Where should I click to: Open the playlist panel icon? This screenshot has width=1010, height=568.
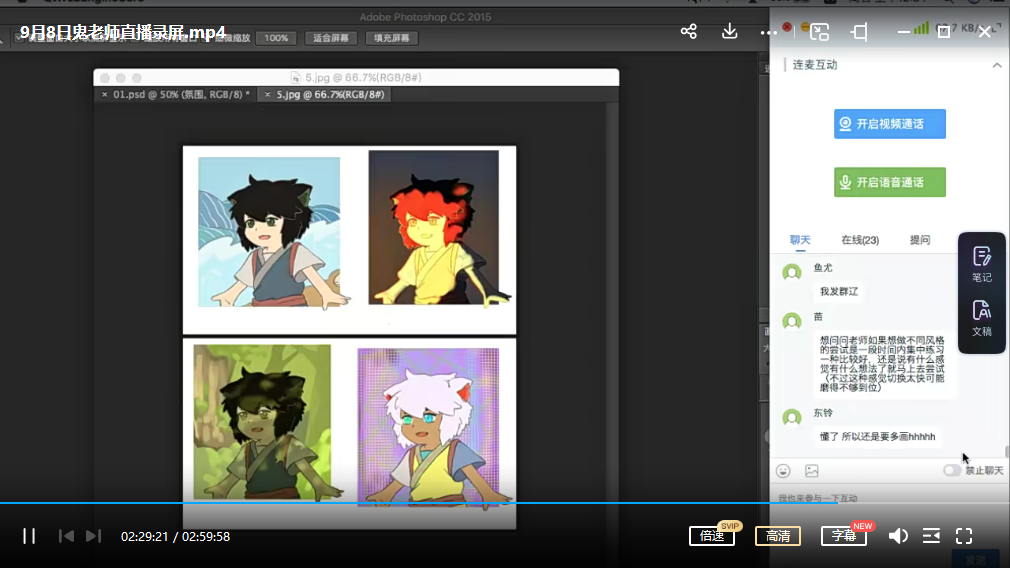931,536
